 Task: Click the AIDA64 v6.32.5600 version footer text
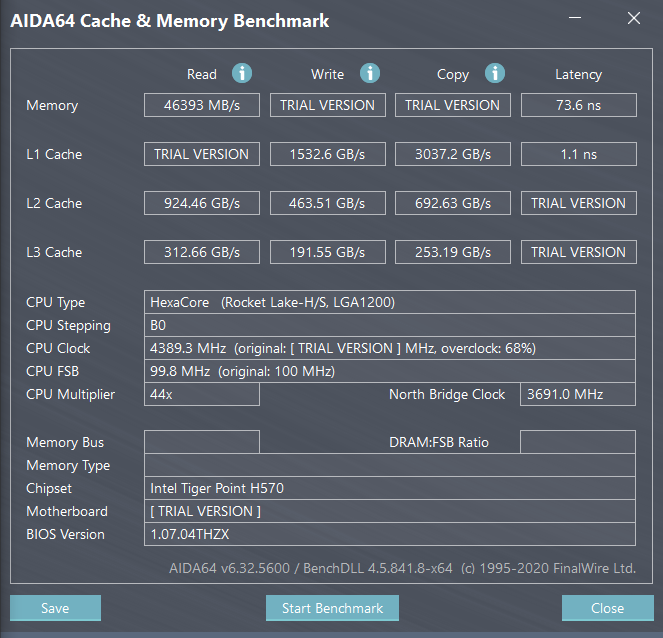pyautogui.click(x=403, y=568)
